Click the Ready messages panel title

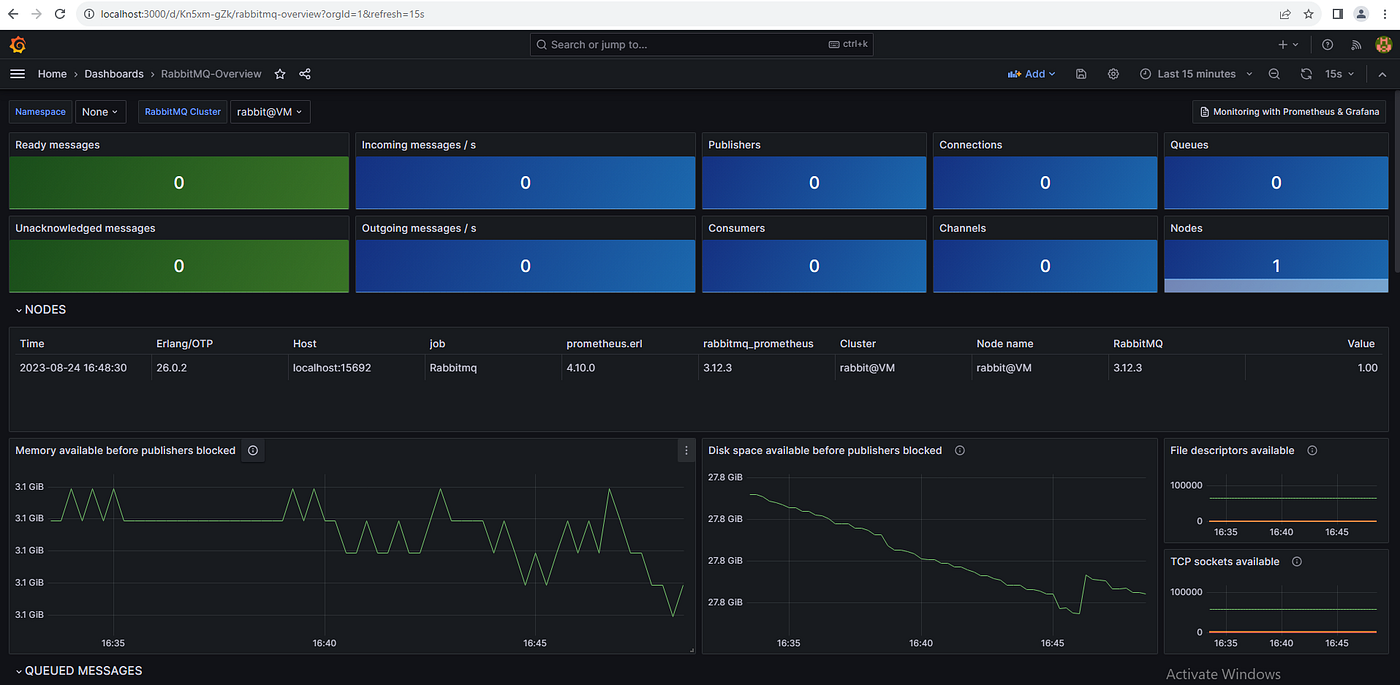57,145
